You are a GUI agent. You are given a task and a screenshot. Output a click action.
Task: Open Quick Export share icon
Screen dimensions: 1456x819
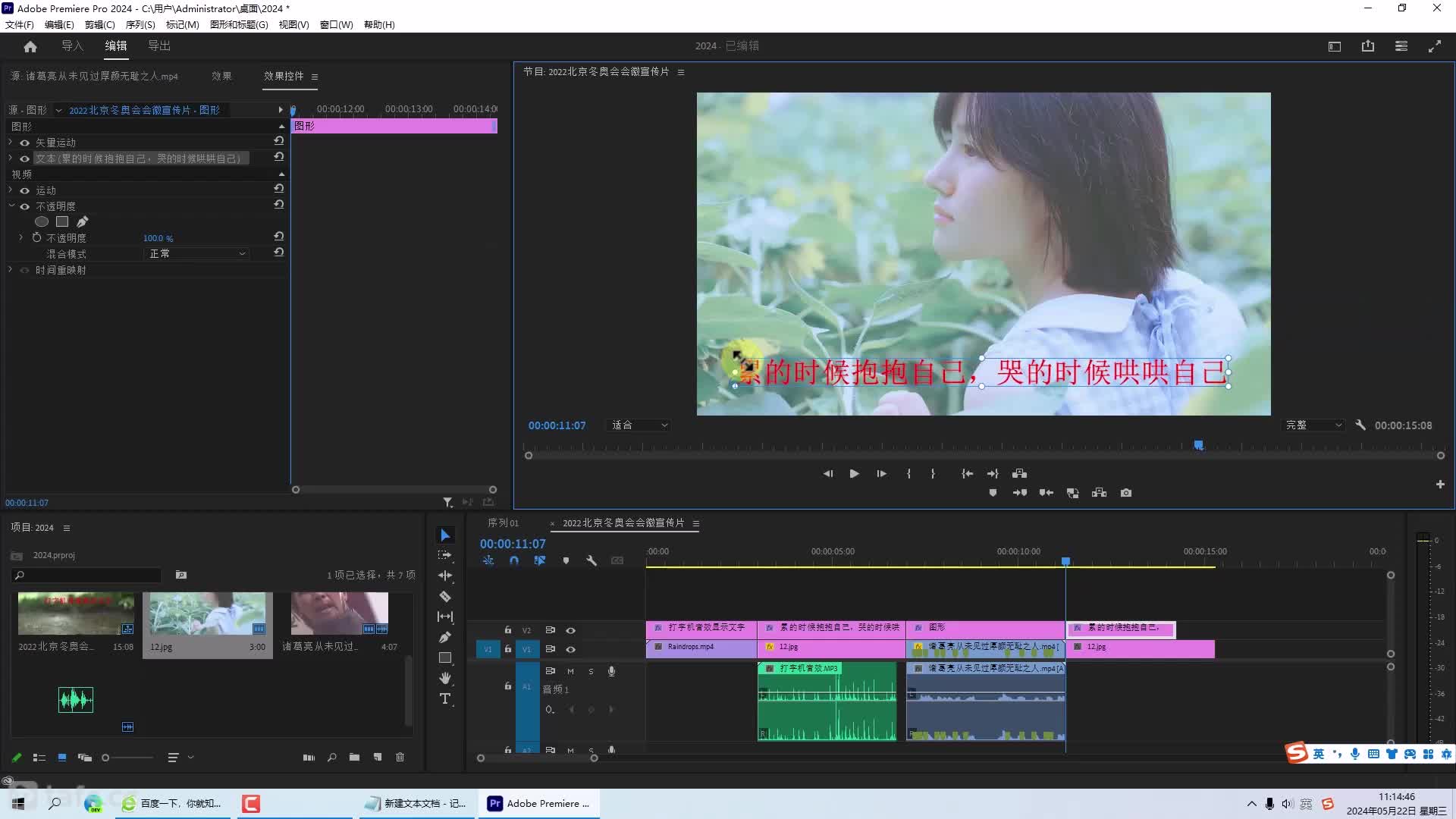point(1368,46)
